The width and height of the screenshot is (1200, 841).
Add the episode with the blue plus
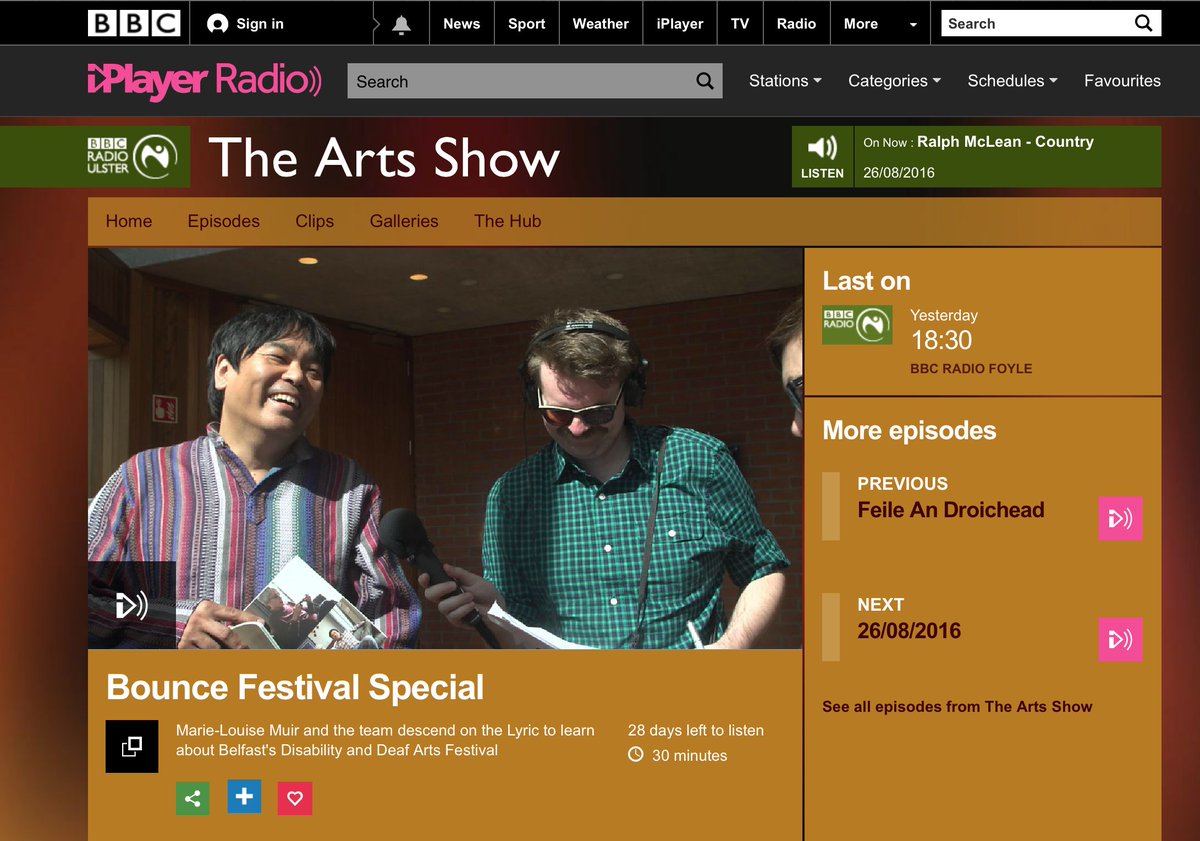[244, 797]
